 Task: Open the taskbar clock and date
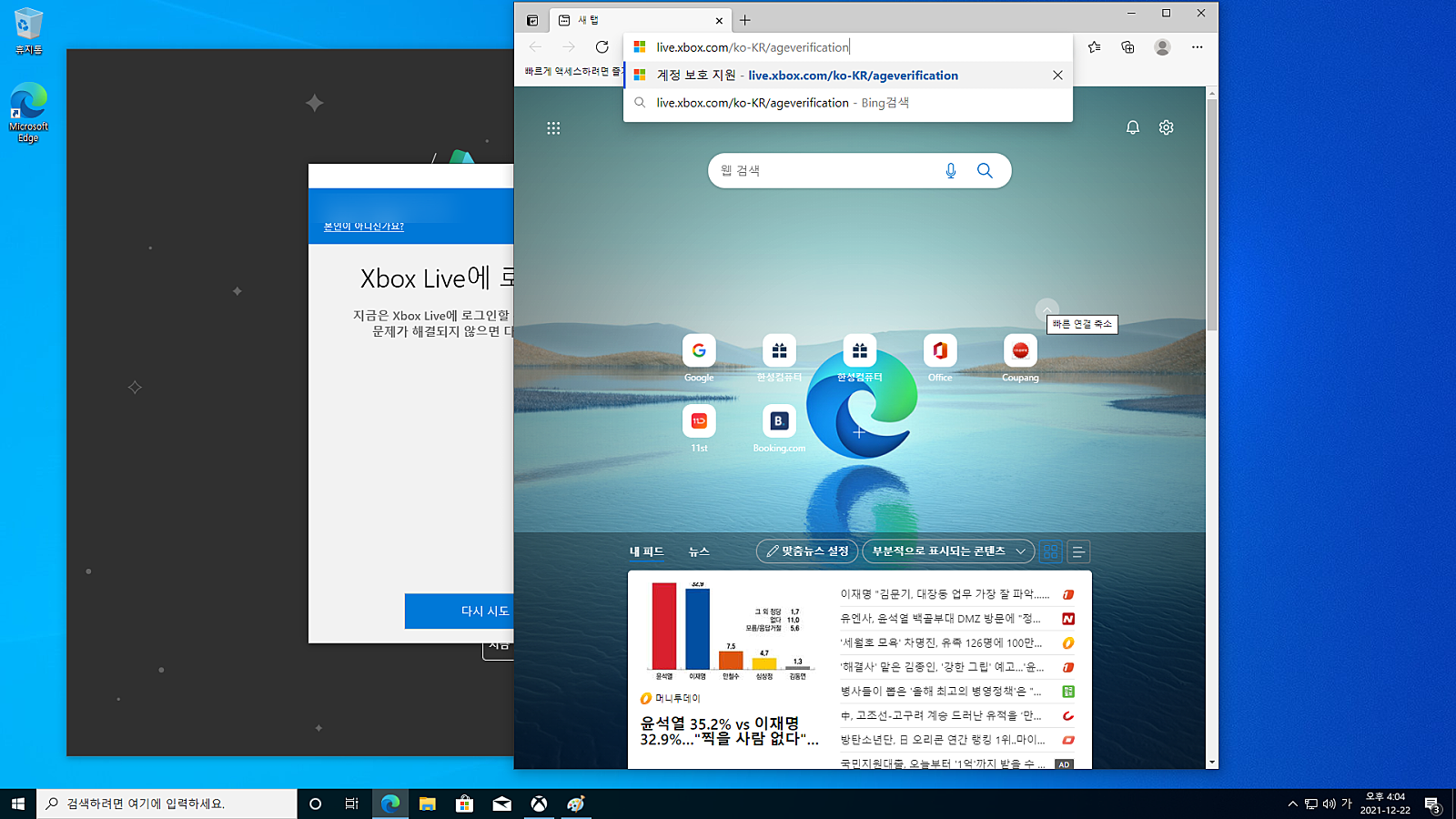[1385, 804]
